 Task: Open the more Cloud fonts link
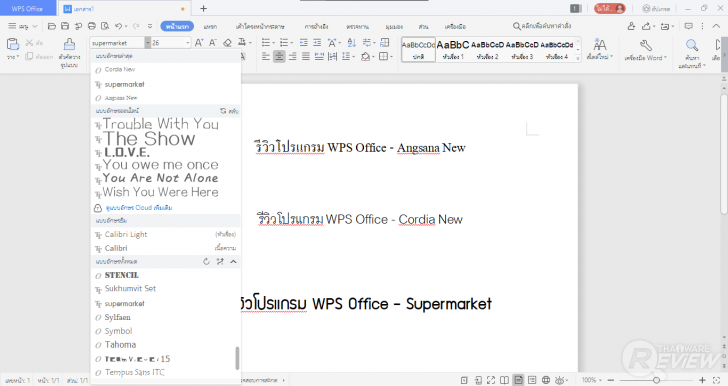139,208
